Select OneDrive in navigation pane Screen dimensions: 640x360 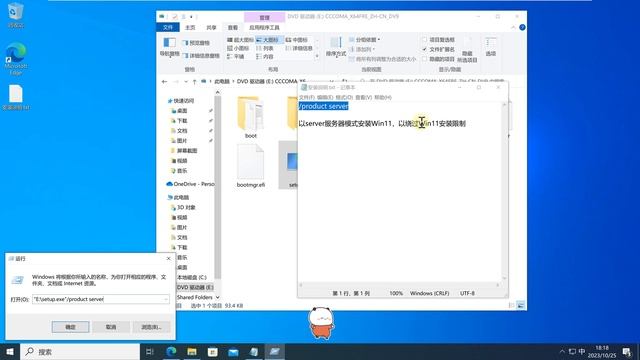pyautogui.click(x=190, y=184)
